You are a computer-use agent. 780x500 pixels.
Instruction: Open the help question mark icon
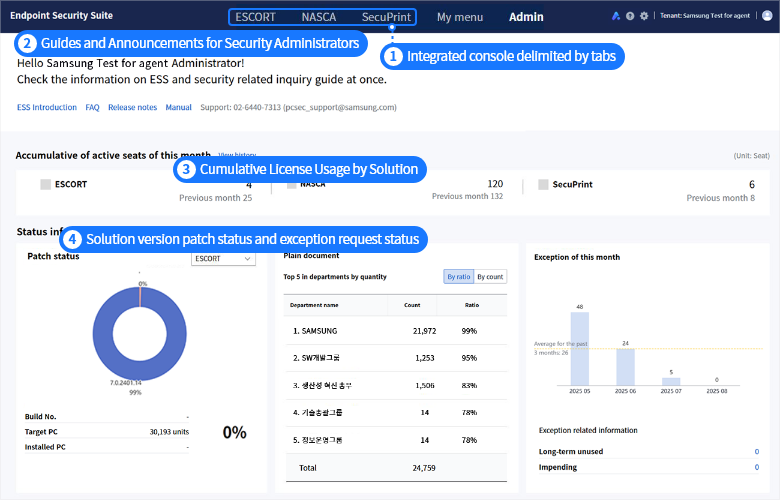click(x=630, y=17)
